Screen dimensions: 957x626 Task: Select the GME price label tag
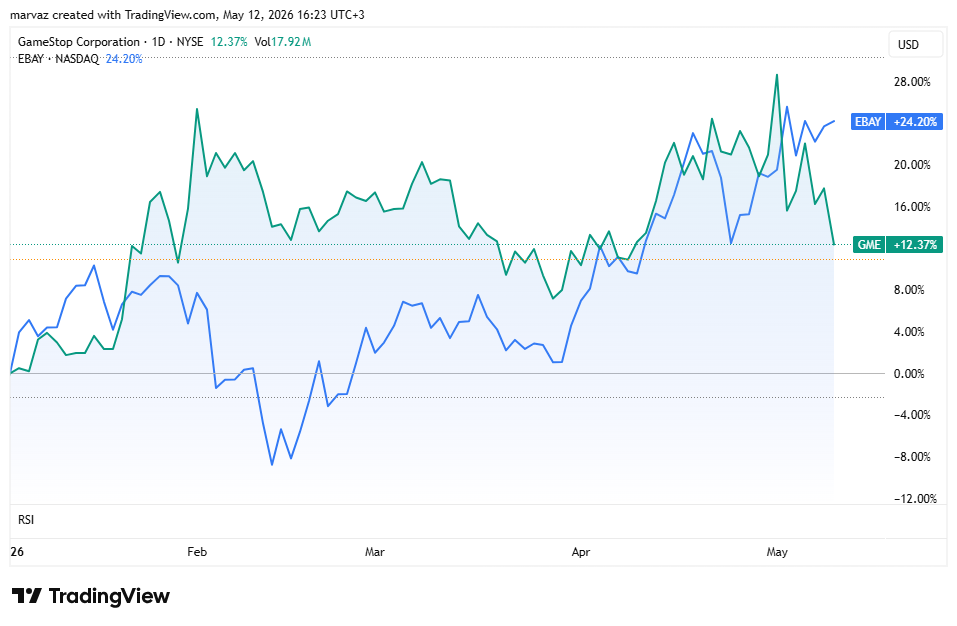[869, 245]
